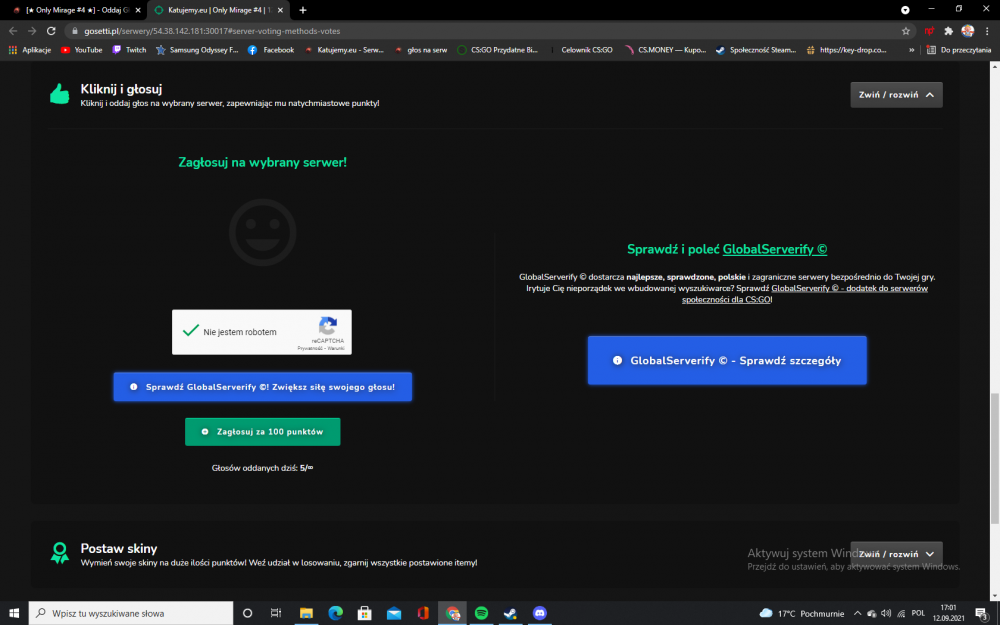
Task: Click the Zagłosuj za 100 punktów button
Action: 262,432
